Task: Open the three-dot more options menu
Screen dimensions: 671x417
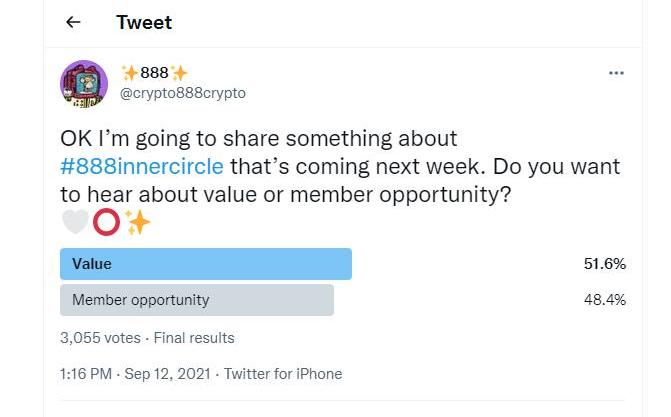Action: pyautogui.click(x=616, y=73)
